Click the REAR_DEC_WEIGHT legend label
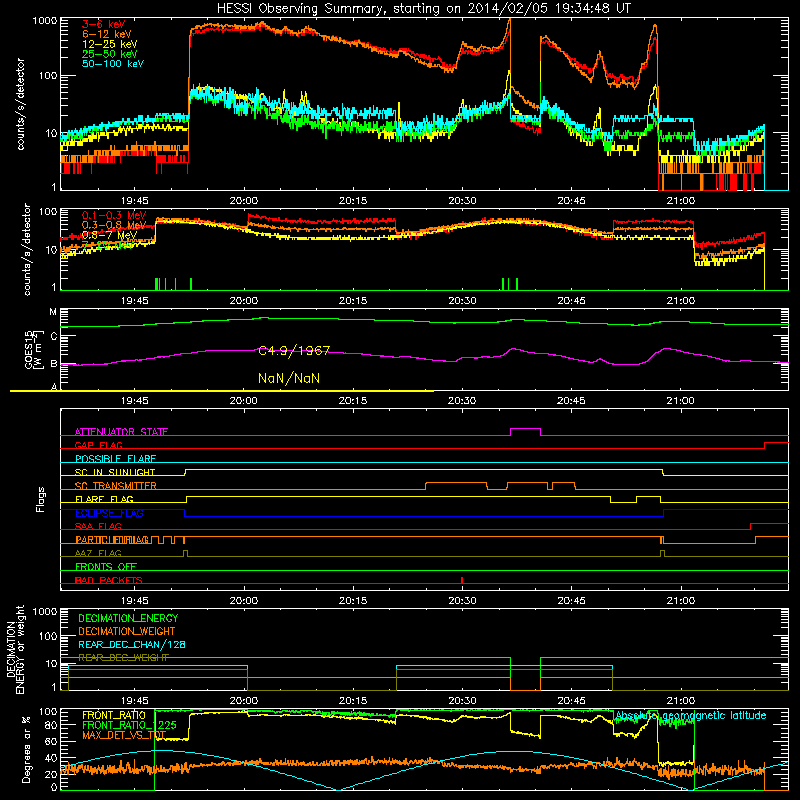This screenshot has height=800, width=800. [x=123, y=658]
